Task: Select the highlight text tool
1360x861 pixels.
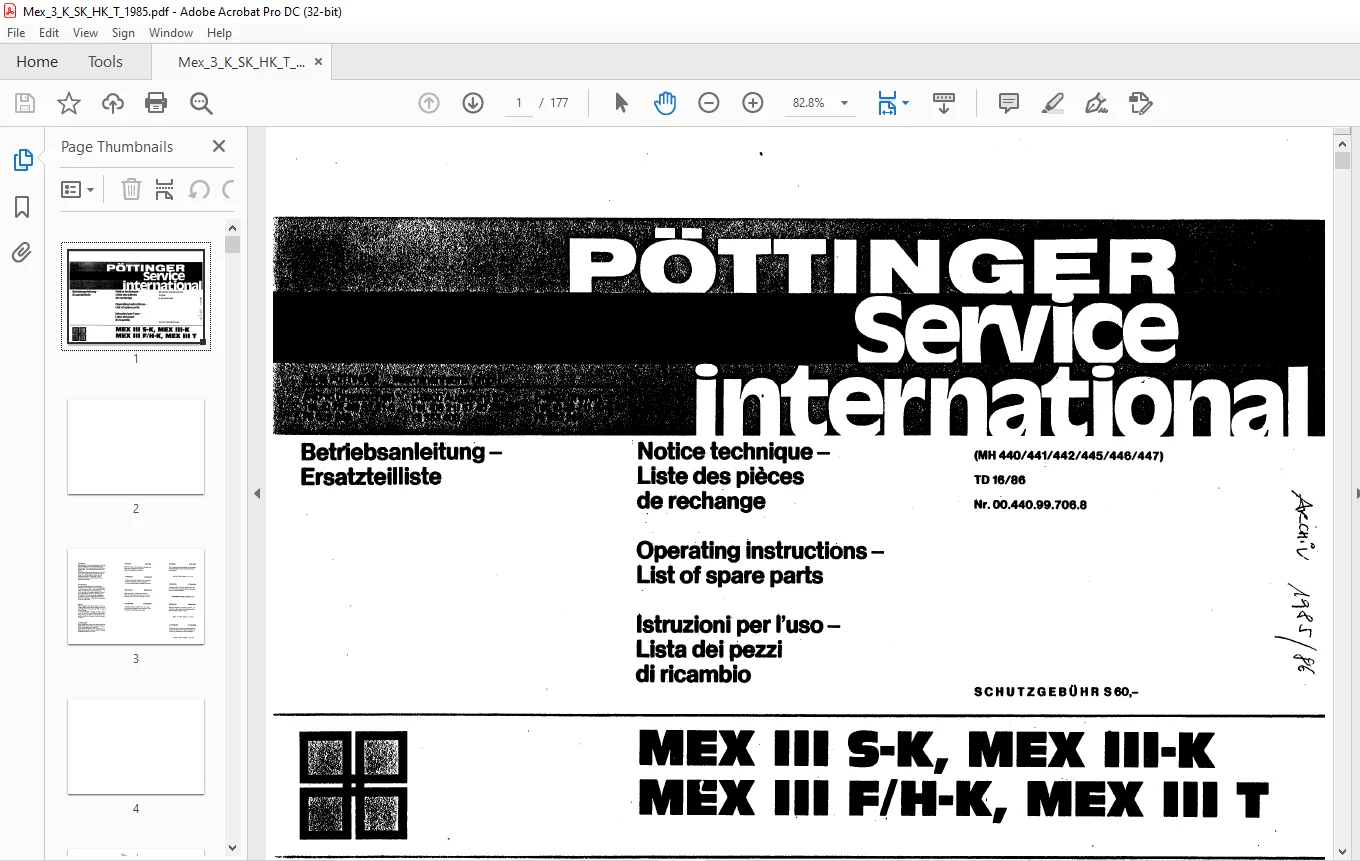Action: pyautogui.click(x=1053, y=103)
